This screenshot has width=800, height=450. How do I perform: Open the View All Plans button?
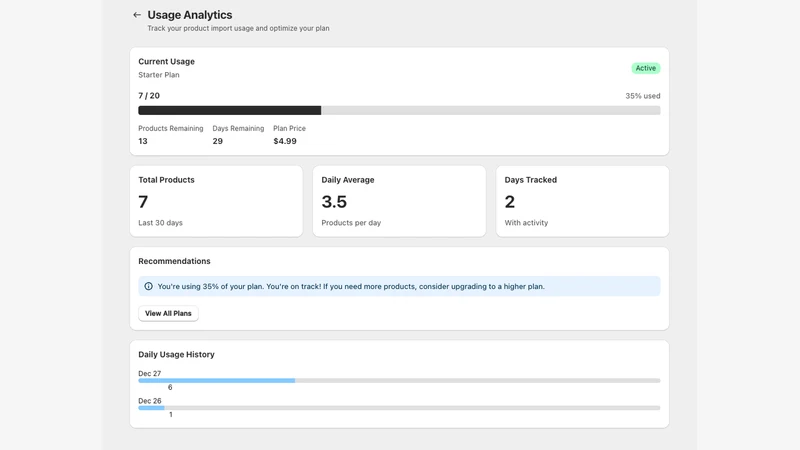tap(168, 313)
